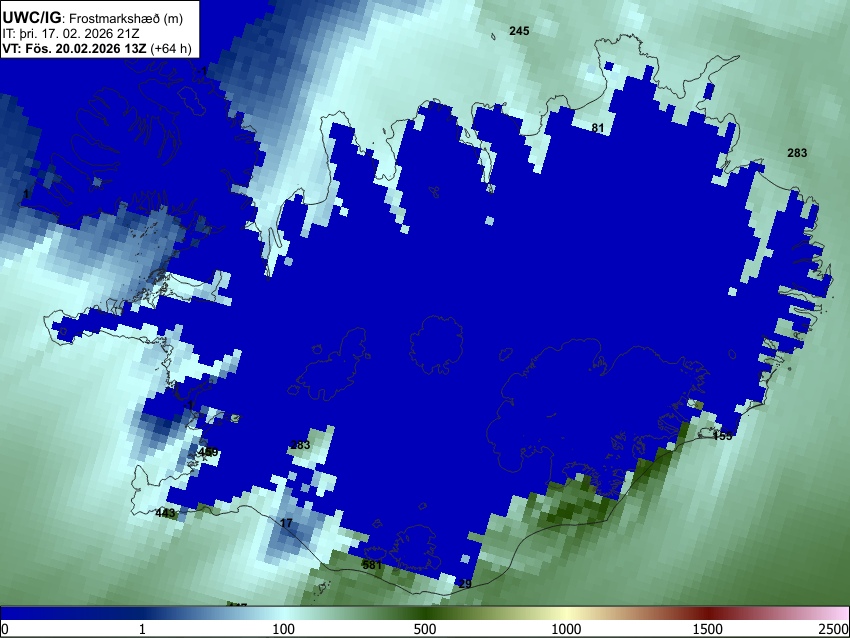This screenshot has width=850, height=638.
Task: Click the 81 value on the map
Action: [597, 128]
